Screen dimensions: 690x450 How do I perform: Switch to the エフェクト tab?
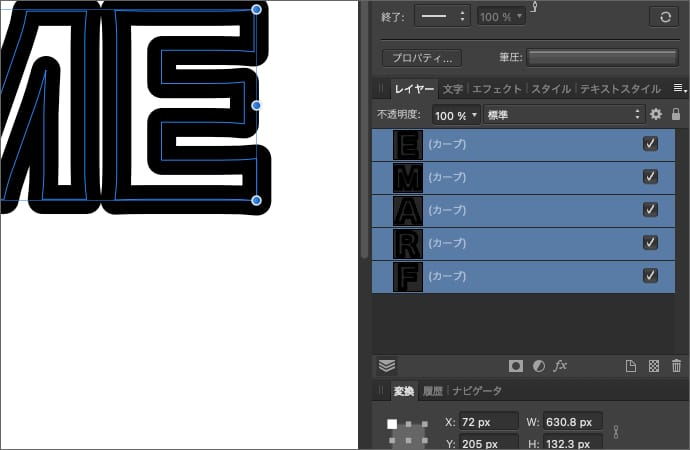coord(497,89)
